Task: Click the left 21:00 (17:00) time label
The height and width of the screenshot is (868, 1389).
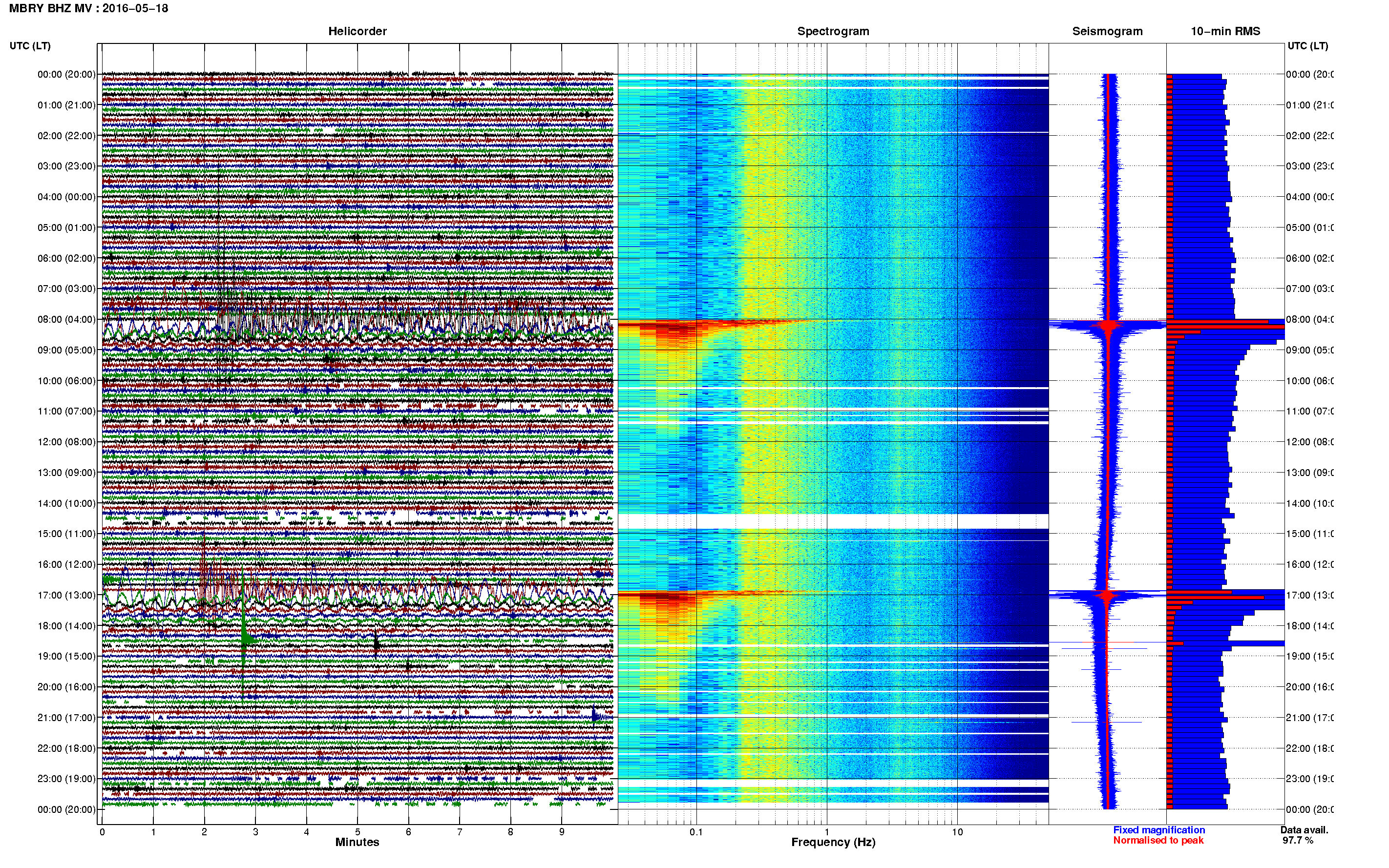Action: (x=66, y=718)
